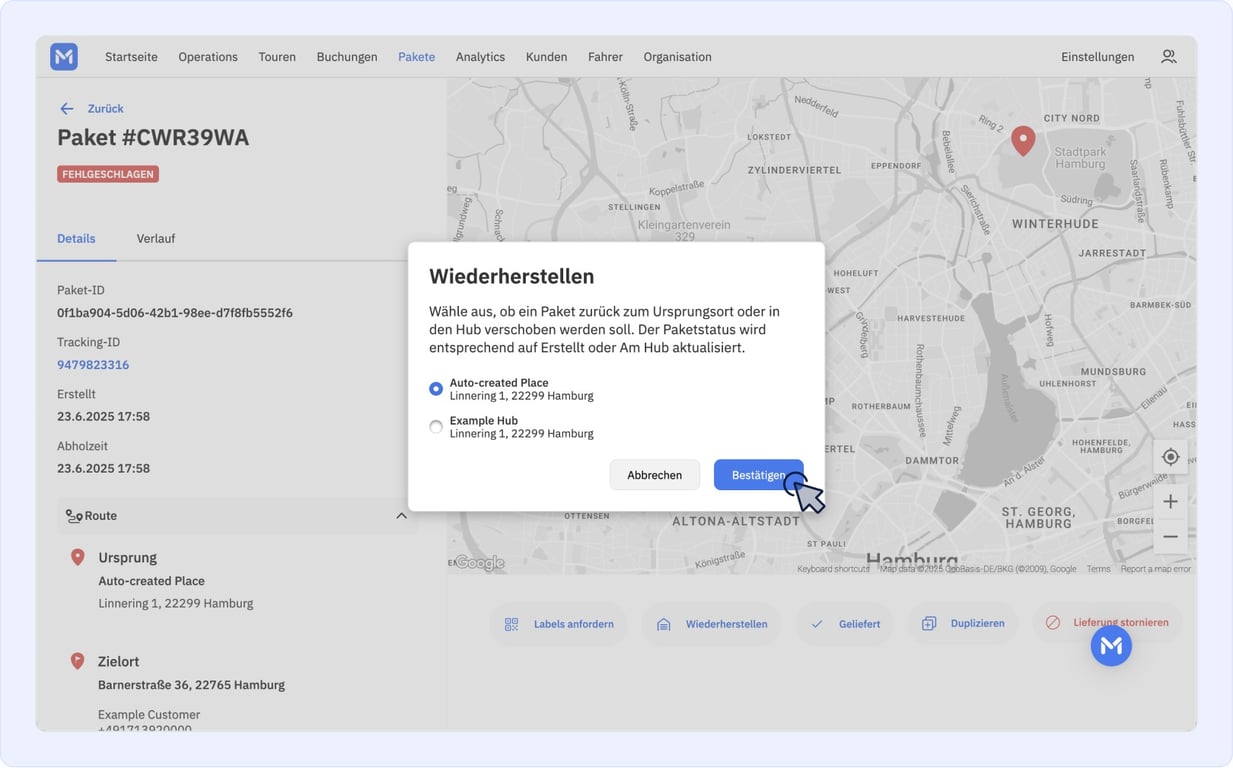Click the blue M logo in navbar
The image size is (1233, 768).
64,57
